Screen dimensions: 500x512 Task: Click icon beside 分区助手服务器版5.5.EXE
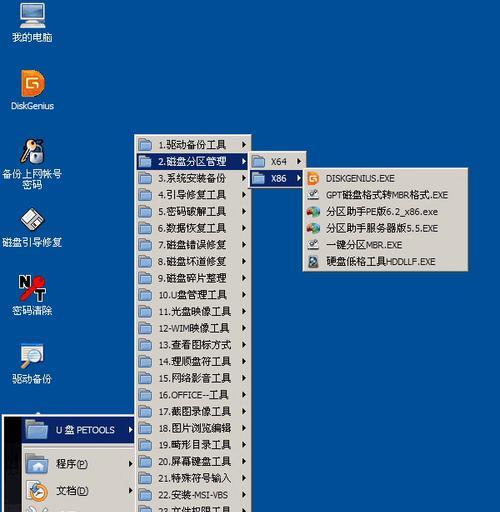(313, 228)
